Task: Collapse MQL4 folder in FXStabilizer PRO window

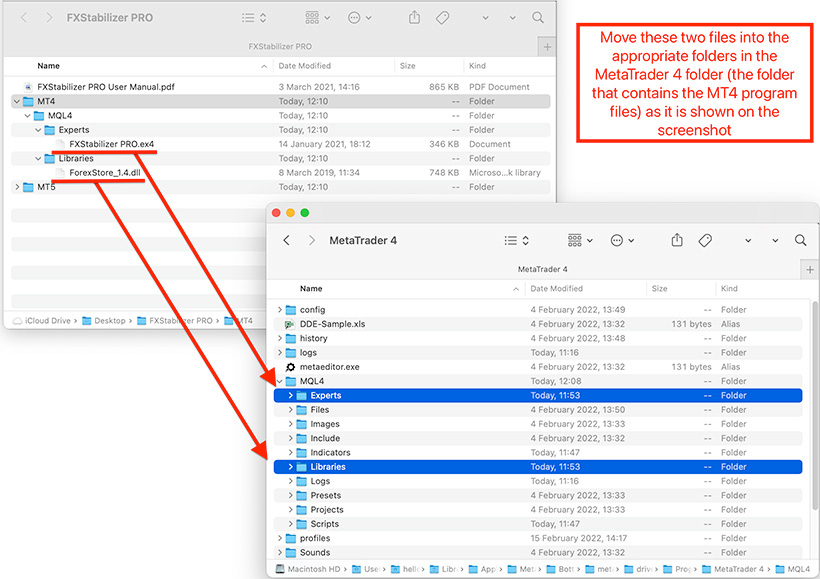Action: (27, 116)
